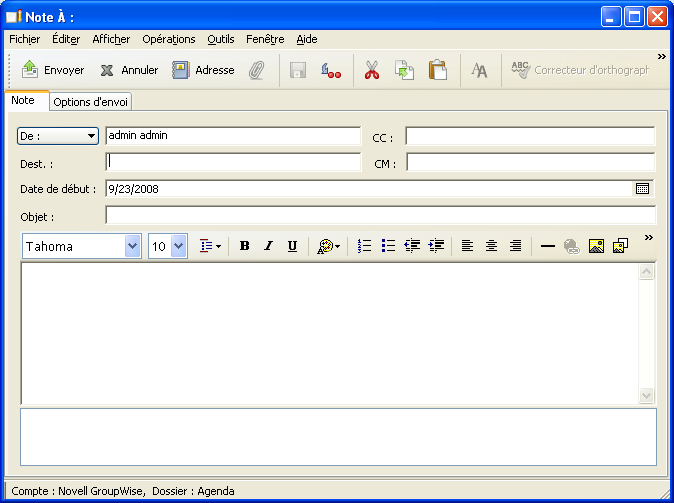
Task: Click the message scrollbar down arrow
Action: pos(646,395)
